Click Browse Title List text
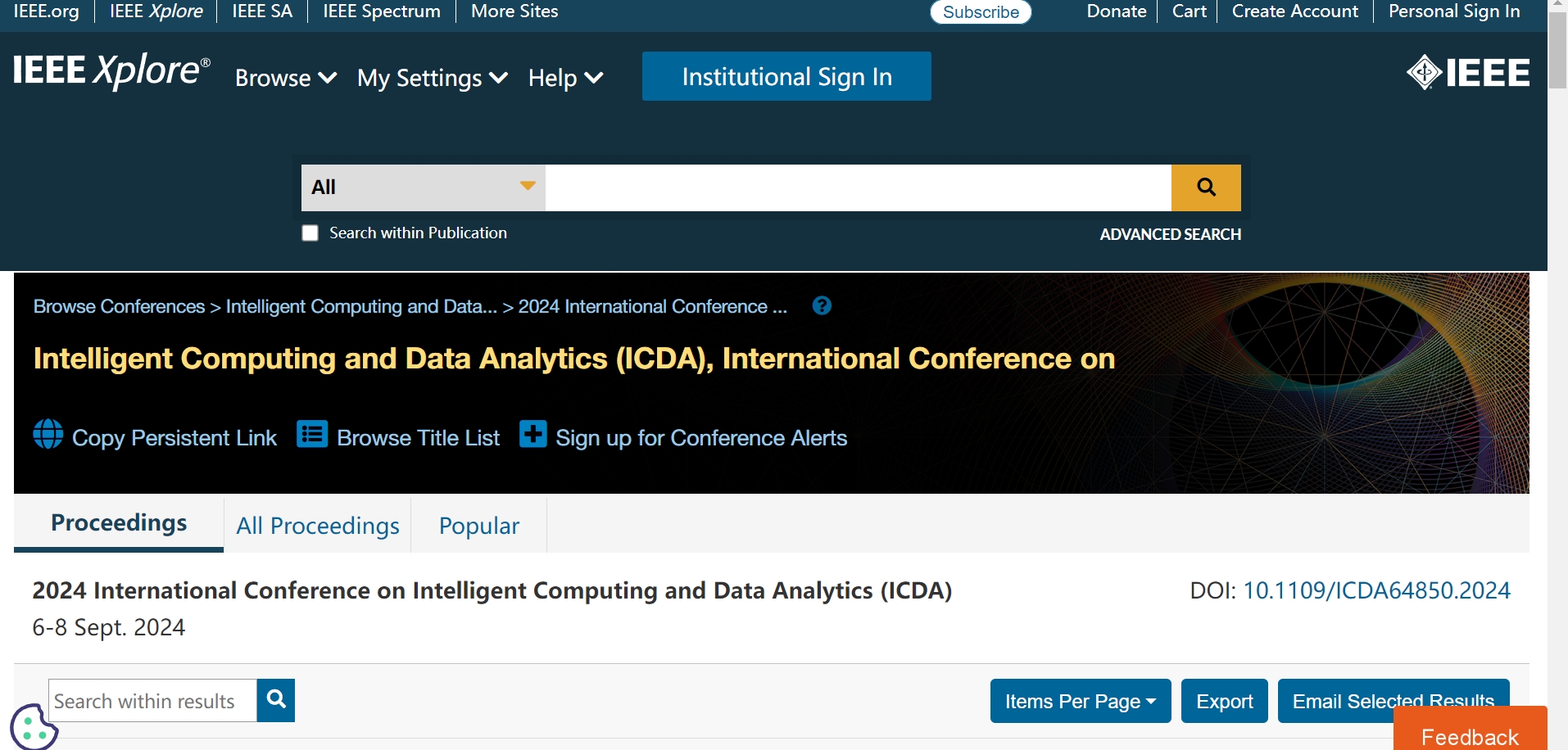1568x750 pixels. point(418,438)
